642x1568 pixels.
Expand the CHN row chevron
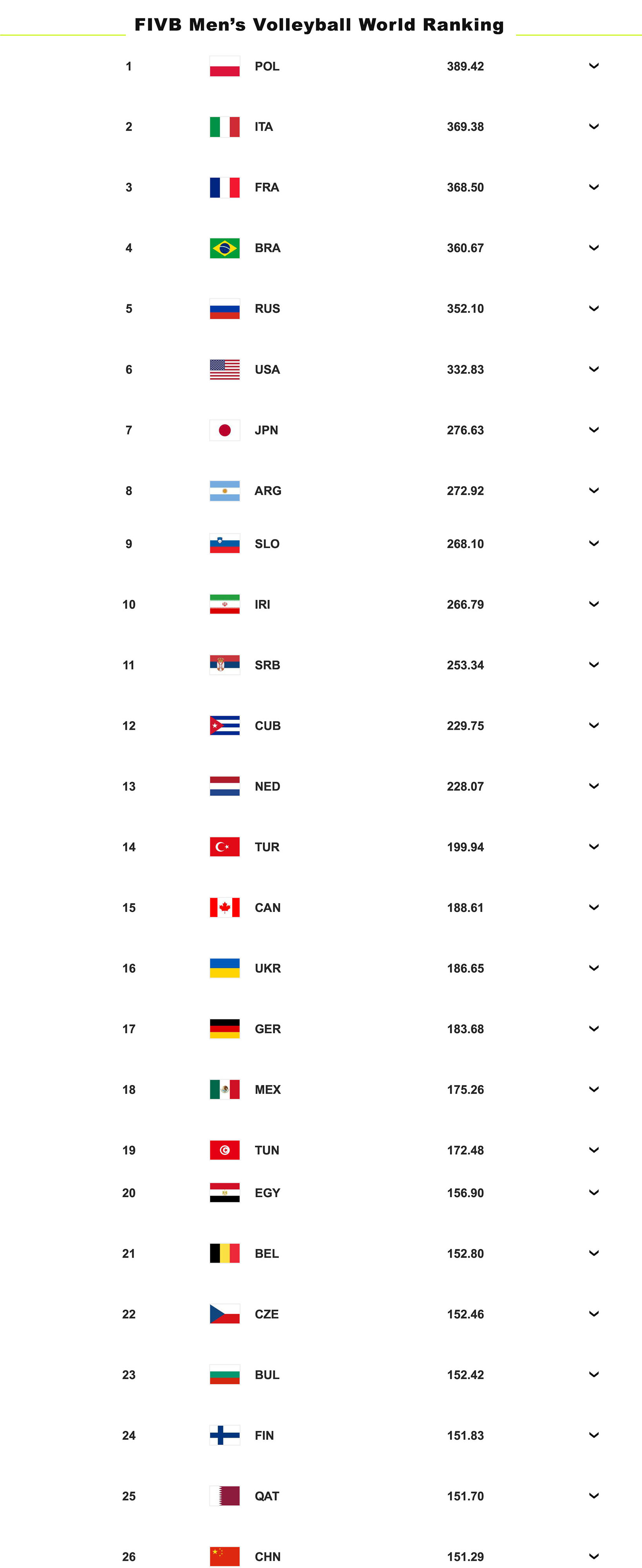click(594, 1556)
